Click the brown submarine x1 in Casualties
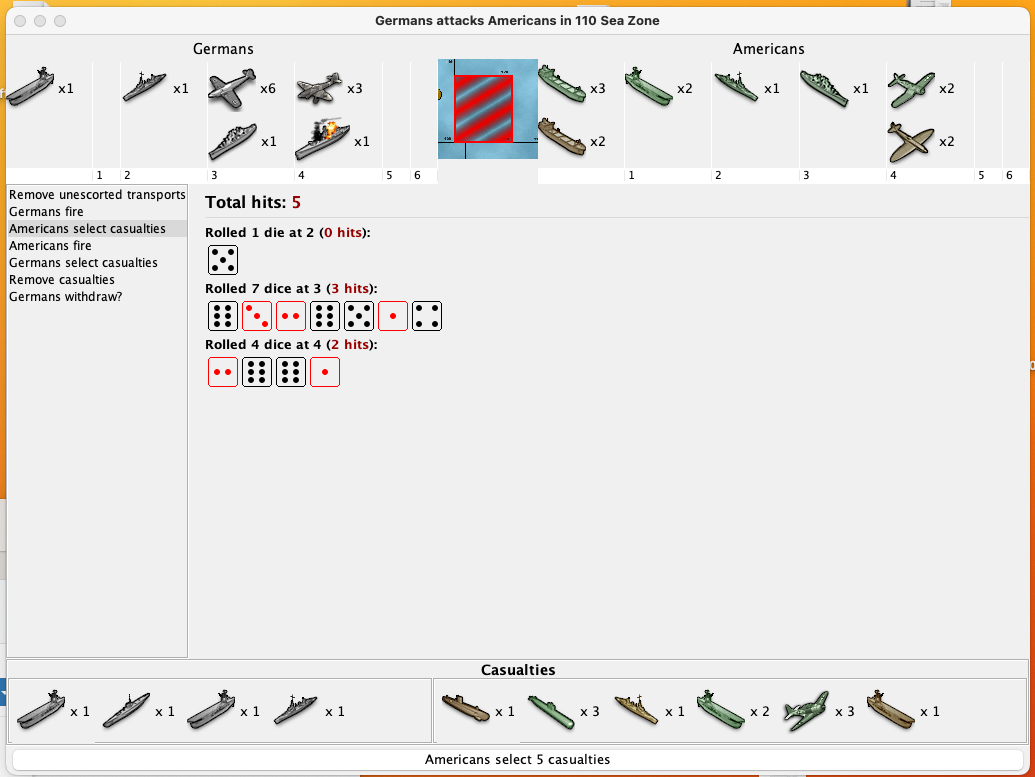The image size is (1035, 777). [466, 711]
